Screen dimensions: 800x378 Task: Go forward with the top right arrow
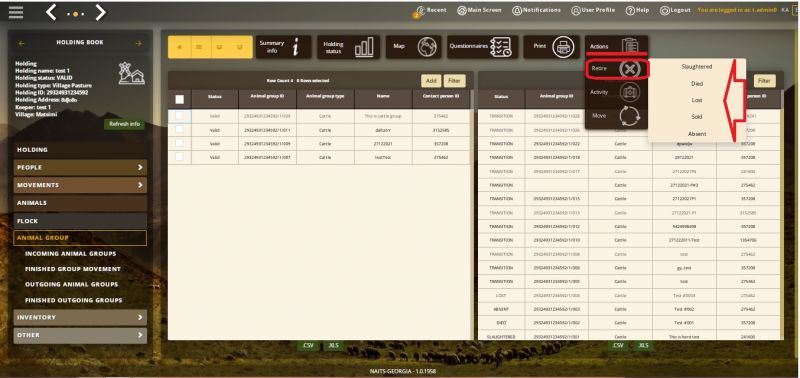coord(101,13)
